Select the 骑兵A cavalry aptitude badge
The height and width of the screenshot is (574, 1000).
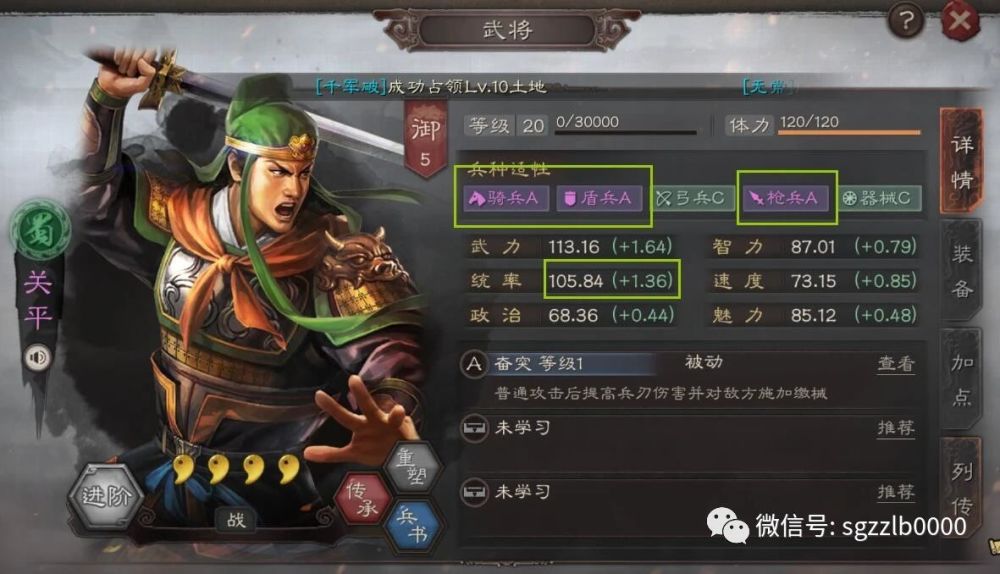505,198
